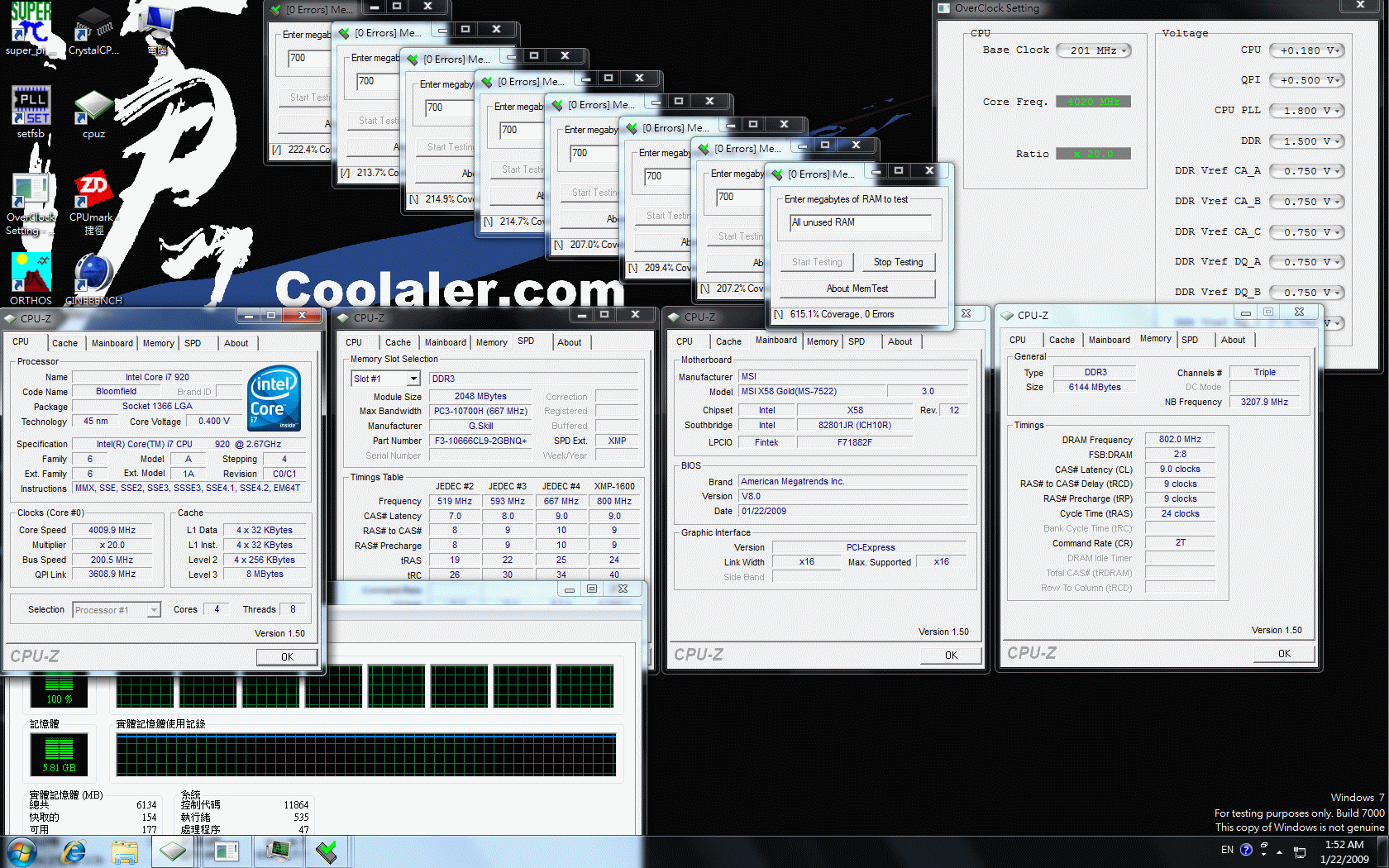Click the greyed Start Testing button in front MemTest
The width and height of the screenshot is (1389, 868).
click(817, 262)
